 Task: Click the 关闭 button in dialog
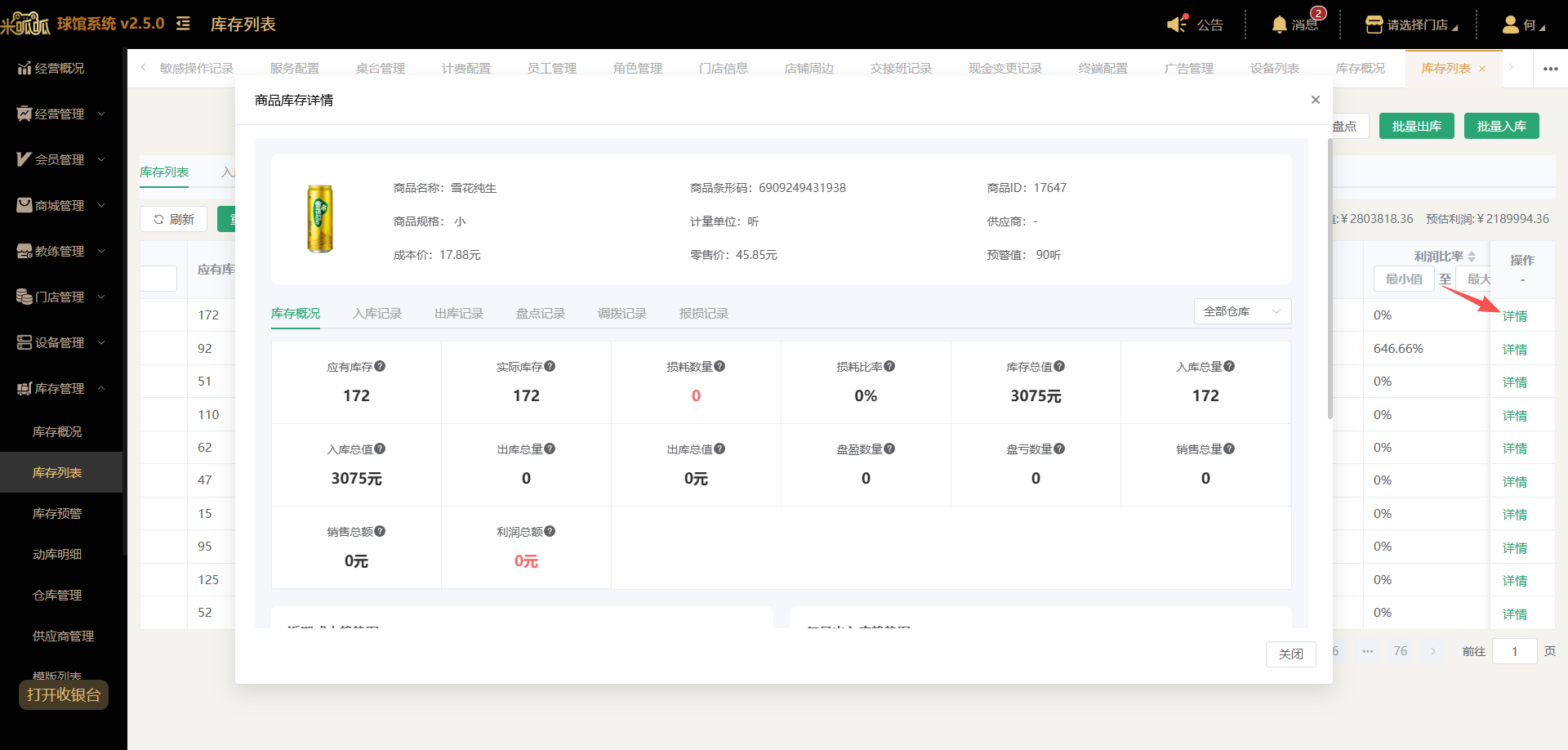(x=1290, y=654)
